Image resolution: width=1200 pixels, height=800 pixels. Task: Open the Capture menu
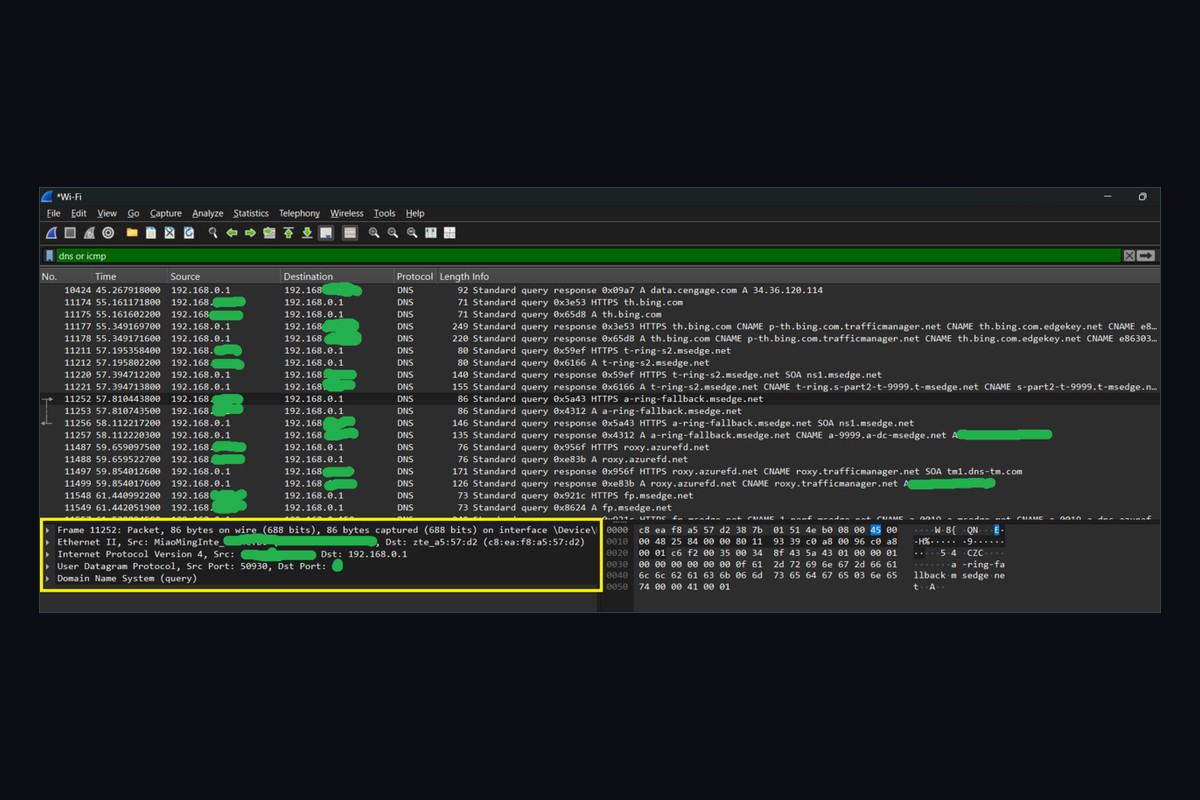(166, 213)
